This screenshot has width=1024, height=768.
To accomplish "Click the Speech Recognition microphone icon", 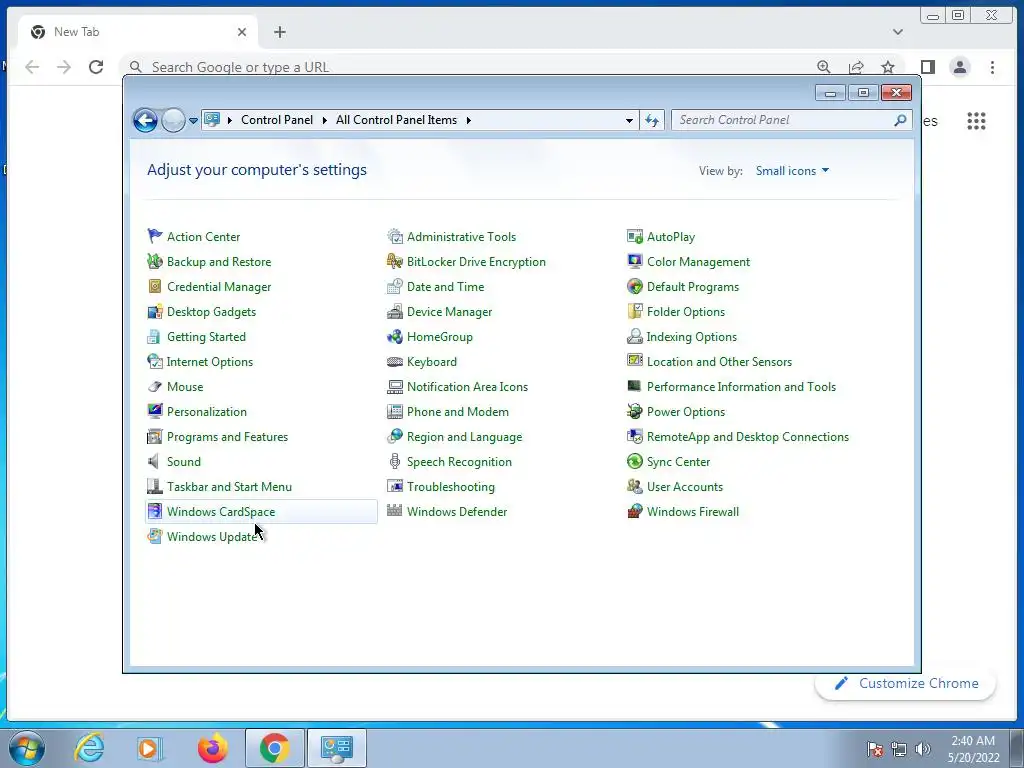I will pyautogui.click(x=394, y=462).
